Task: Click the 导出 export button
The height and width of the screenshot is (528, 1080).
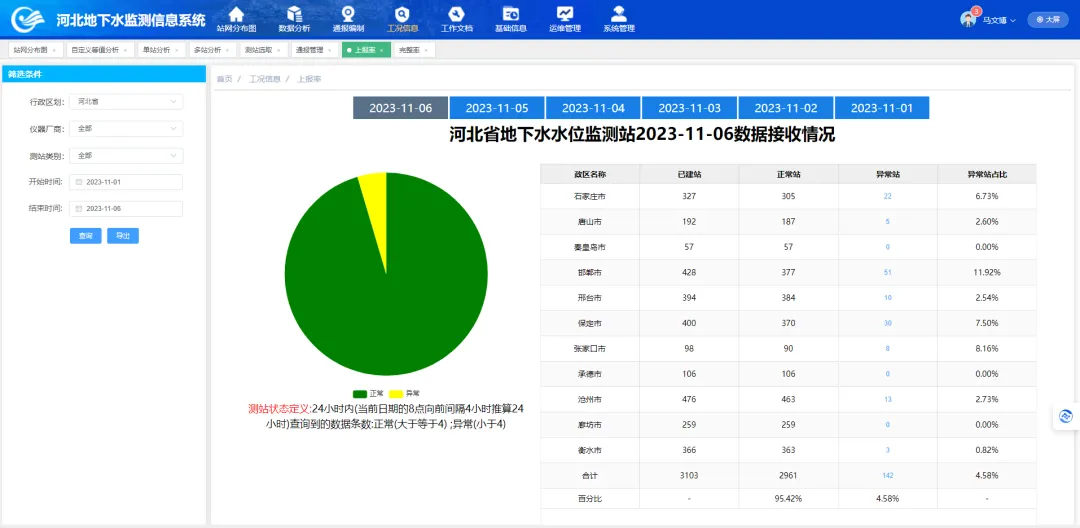Action: [x=122, y=236]
